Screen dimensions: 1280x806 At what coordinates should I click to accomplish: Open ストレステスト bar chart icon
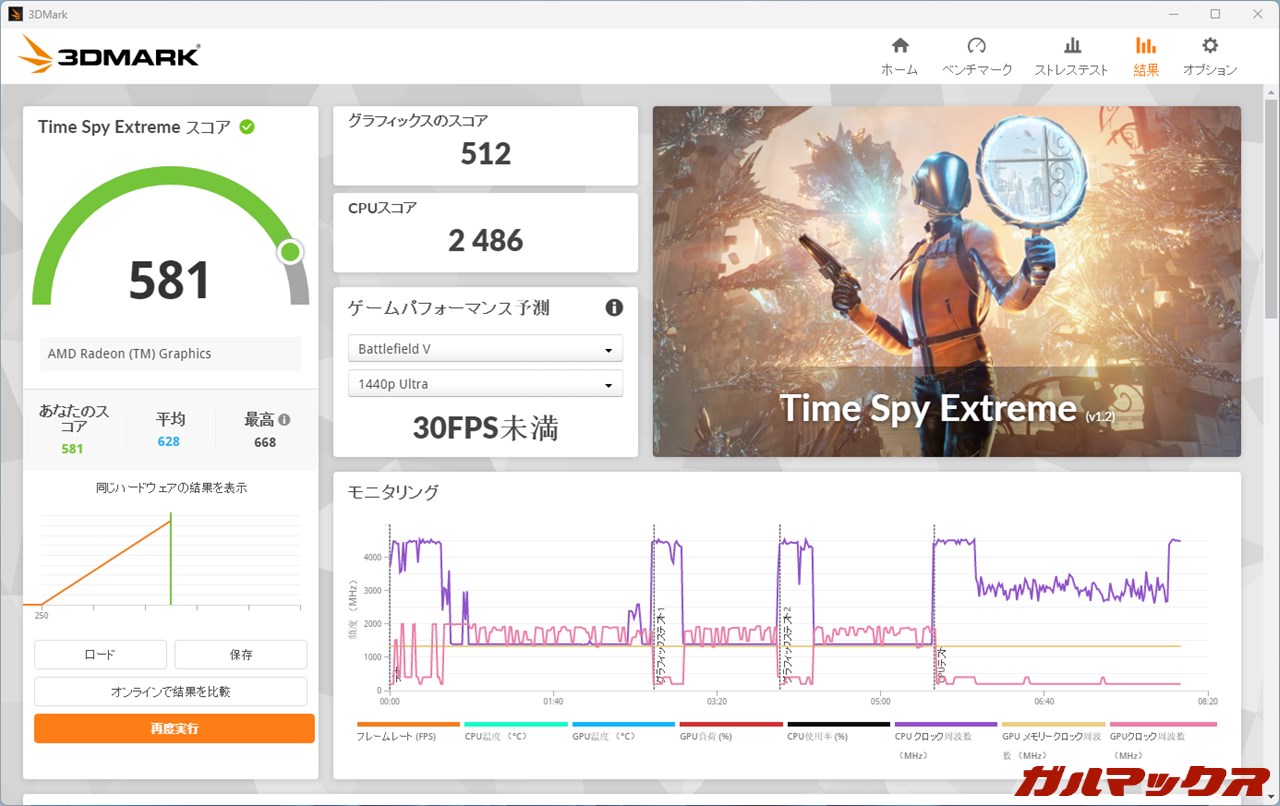(x=1071, y=46)
